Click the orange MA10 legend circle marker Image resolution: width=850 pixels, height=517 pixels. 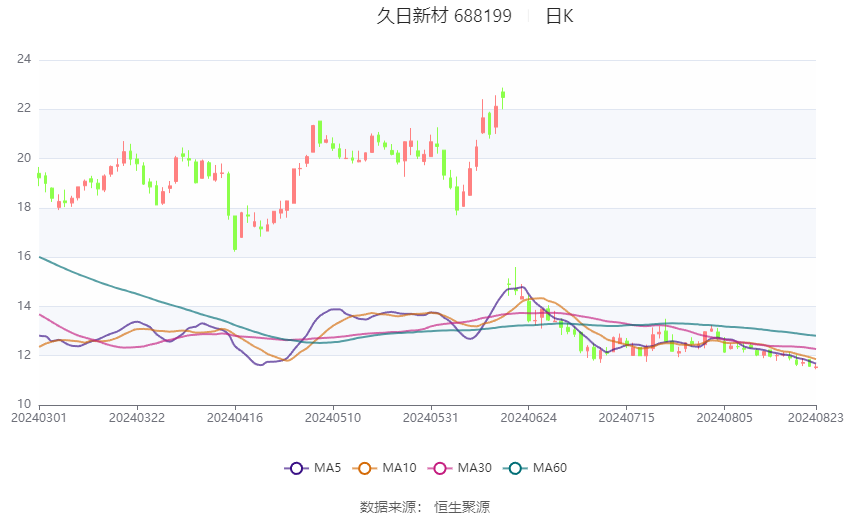pyautogui.click(x=366, y=468)
